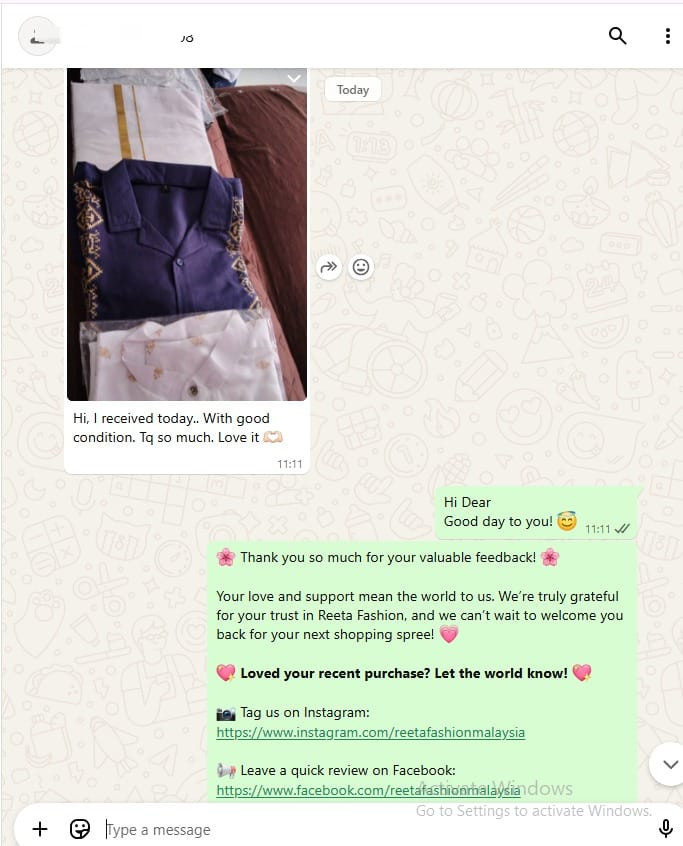Open the Reeta Fashion Instagram link

[371, 732]
